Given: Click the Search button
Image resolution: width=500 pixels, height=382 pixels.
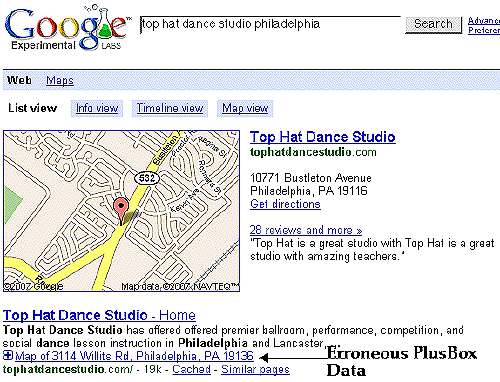Looking at the screenshot, I should [433, 25].
